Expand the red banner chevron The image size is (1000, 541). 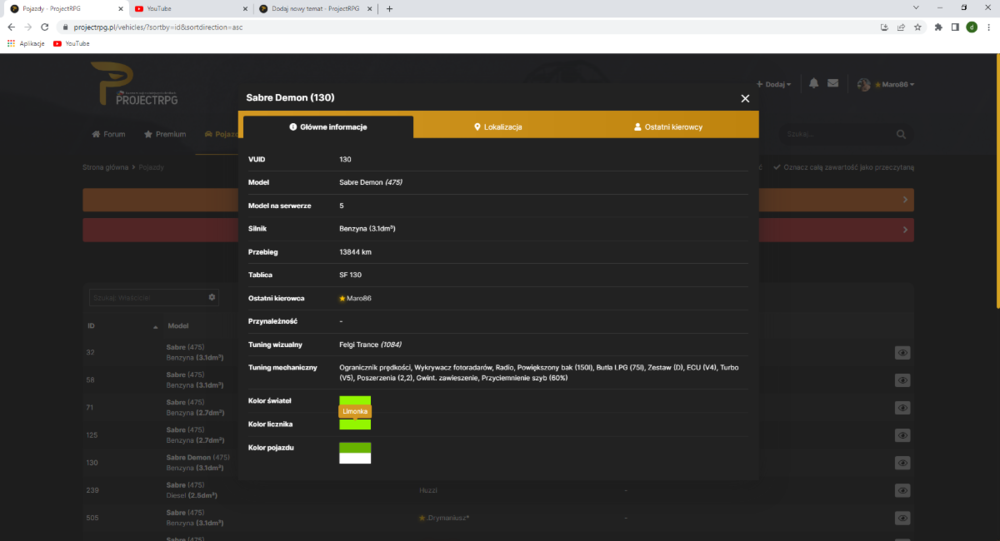(905, 230)
